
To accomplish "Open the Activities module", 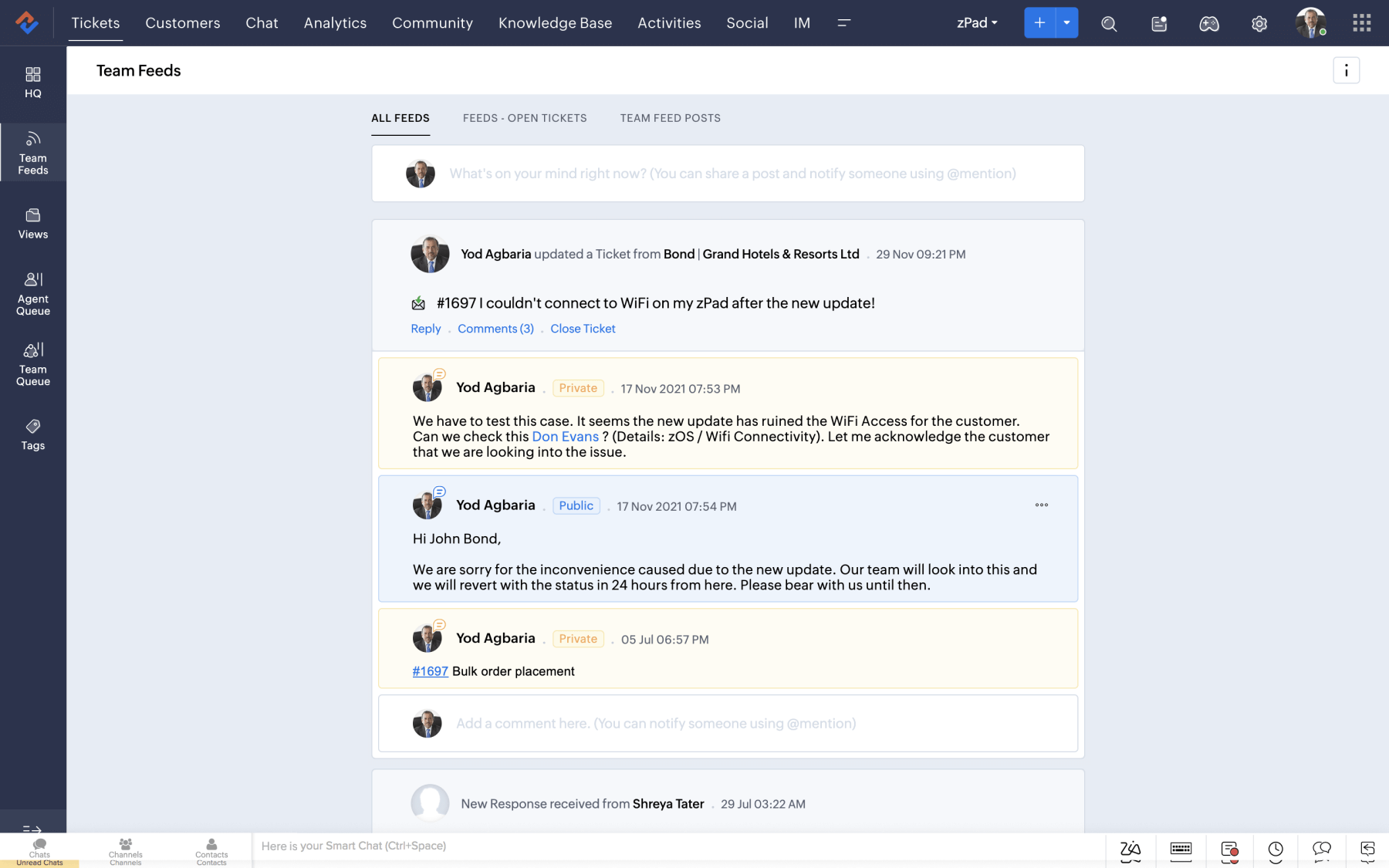I will (669, 22).
